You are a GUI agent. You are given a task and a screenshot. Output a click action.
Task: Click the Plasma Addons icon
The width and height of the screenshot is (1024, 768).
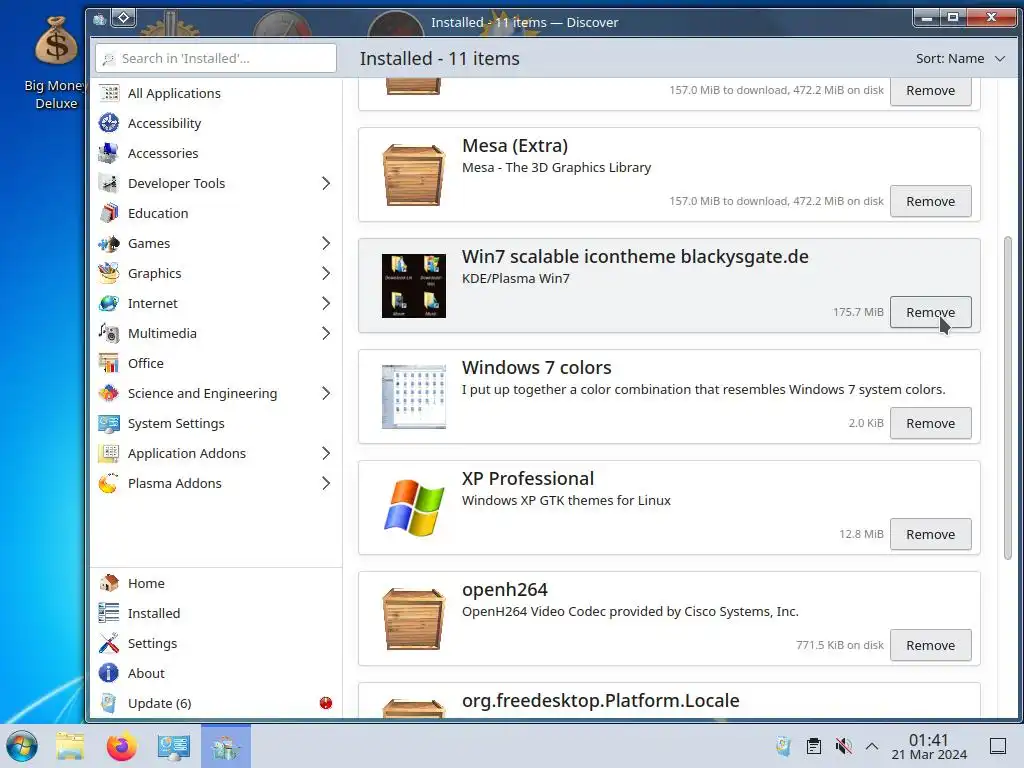point(109,484)
